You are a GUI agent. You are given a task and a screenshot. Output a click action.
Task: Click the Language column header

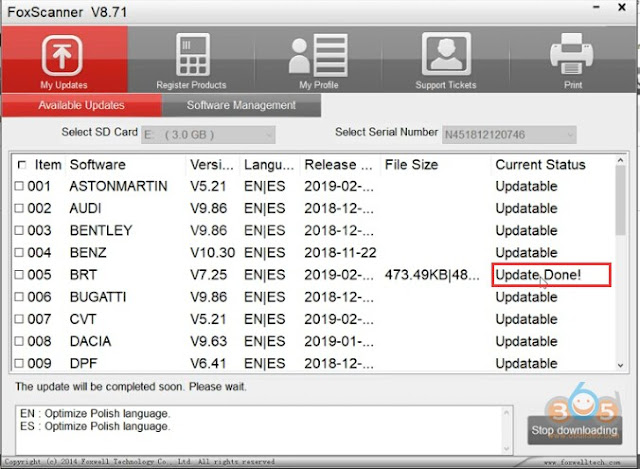[269, 165]
